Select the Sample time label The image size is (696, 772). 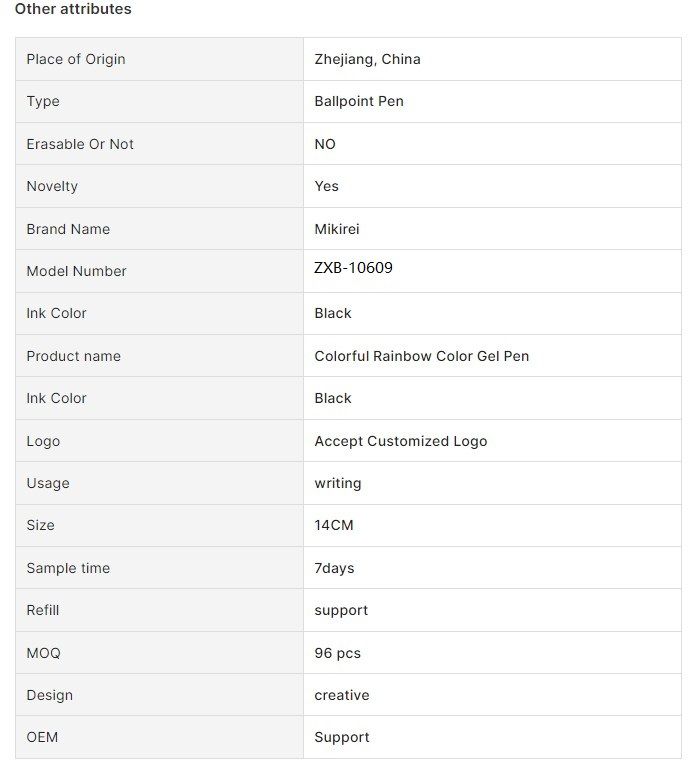pos(68,568)
